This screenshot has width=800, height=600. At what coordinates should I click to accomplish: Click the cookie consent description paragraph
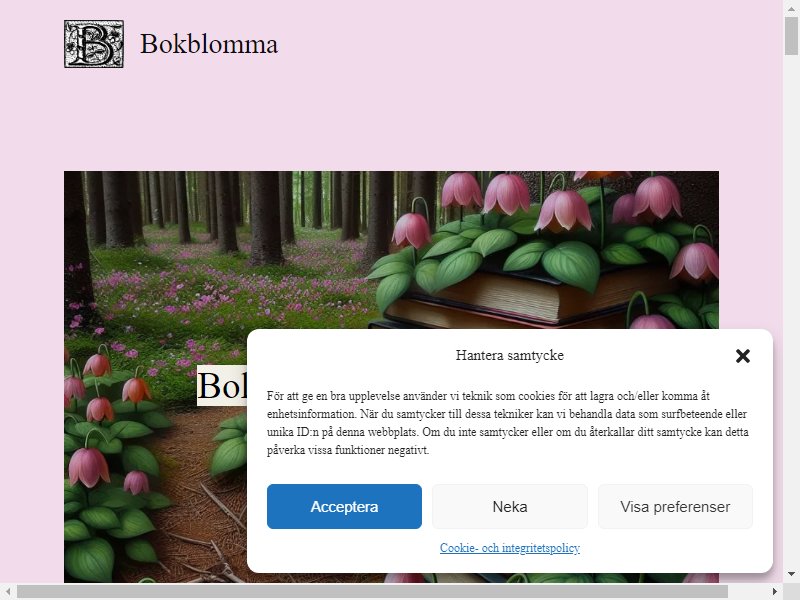point(508,423)
